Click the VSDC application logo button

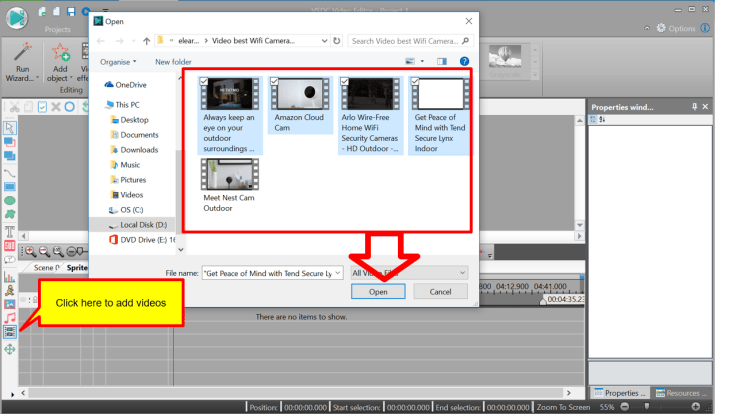coord(17,18)
